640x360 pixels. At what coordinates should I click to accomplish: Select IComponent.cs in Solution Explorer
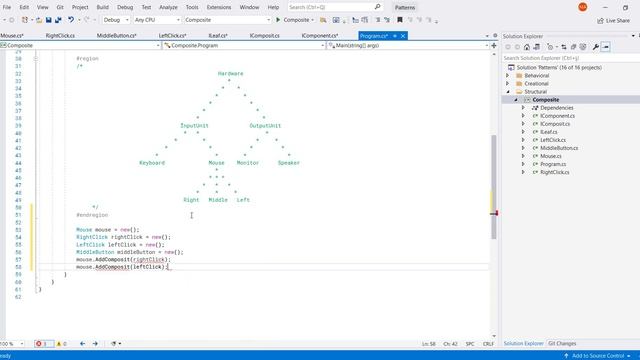point(557,116)
